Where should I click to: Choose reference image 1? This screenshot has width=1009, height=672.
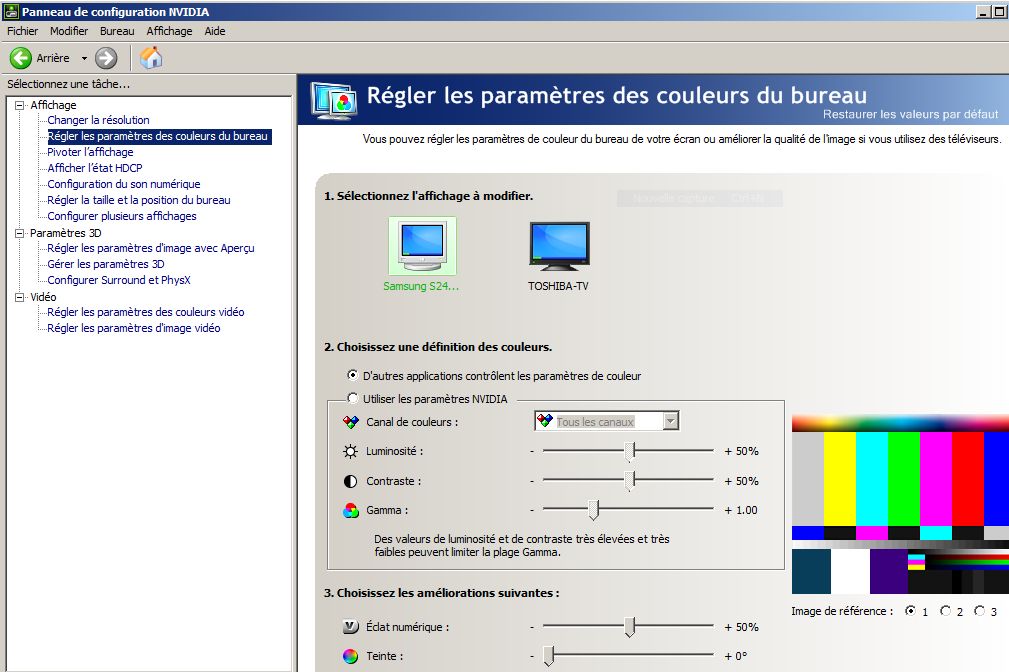click(x=910, y=611)
